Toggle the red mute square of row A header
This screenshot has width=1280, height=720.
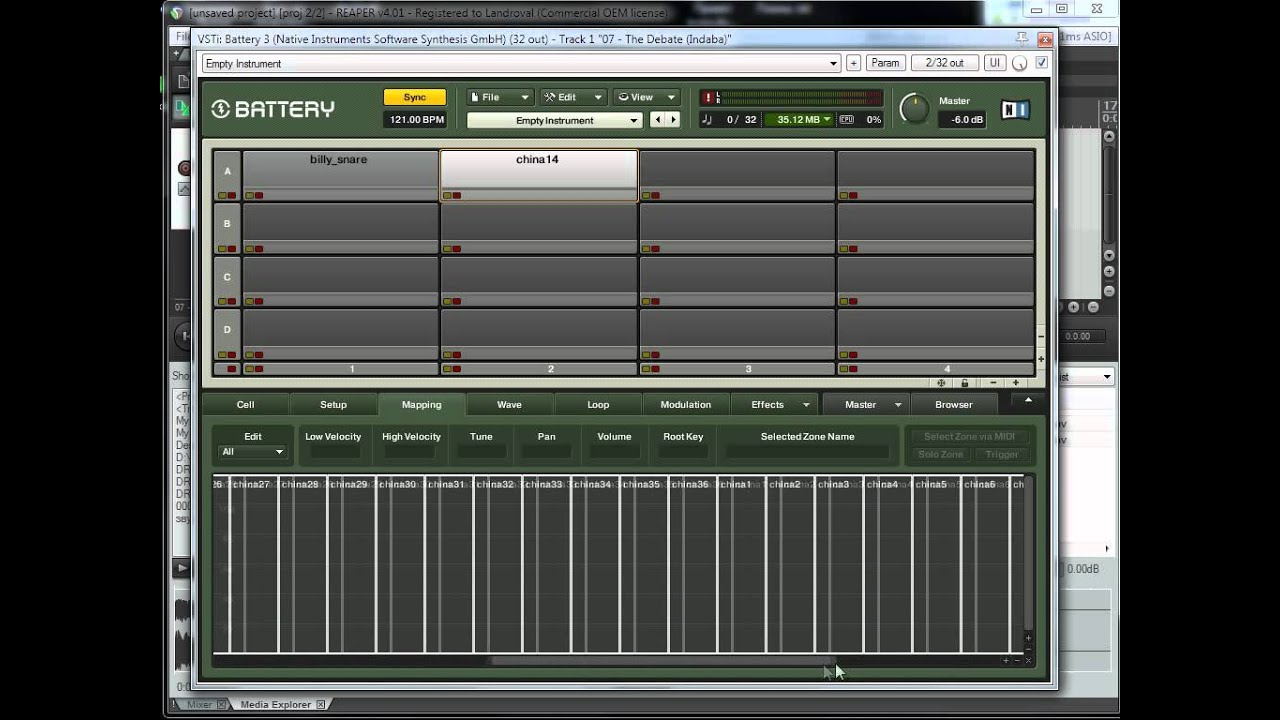[232, 196]
